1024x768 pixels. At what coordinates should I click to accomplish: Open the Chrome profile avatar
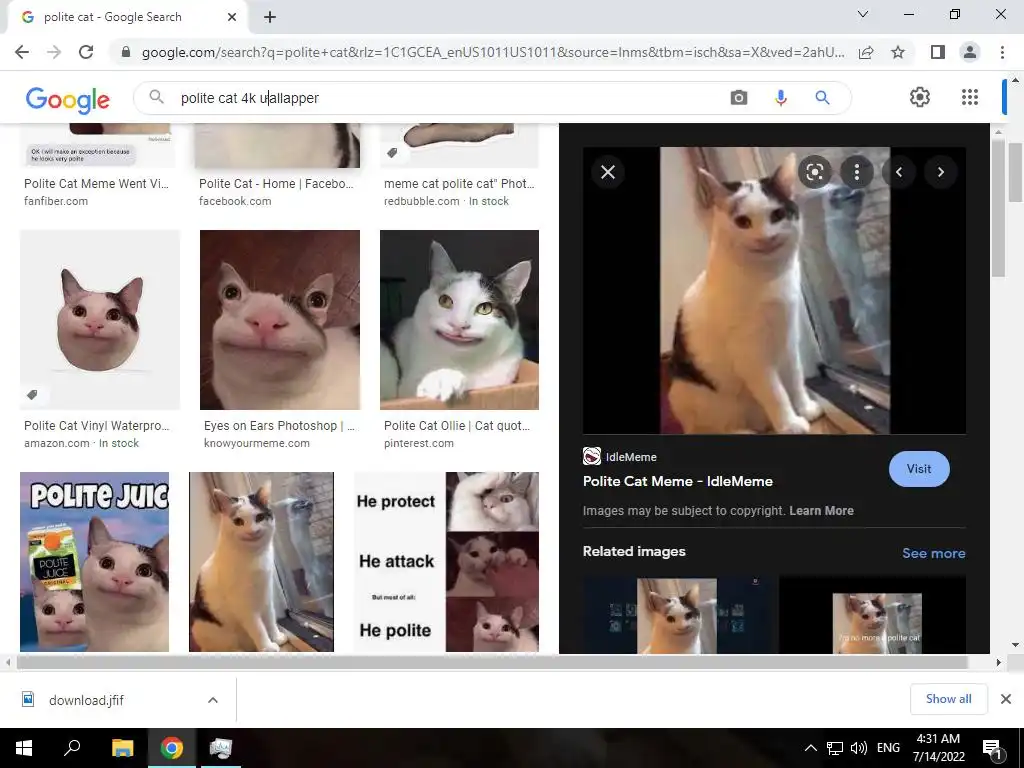[970, 52]
